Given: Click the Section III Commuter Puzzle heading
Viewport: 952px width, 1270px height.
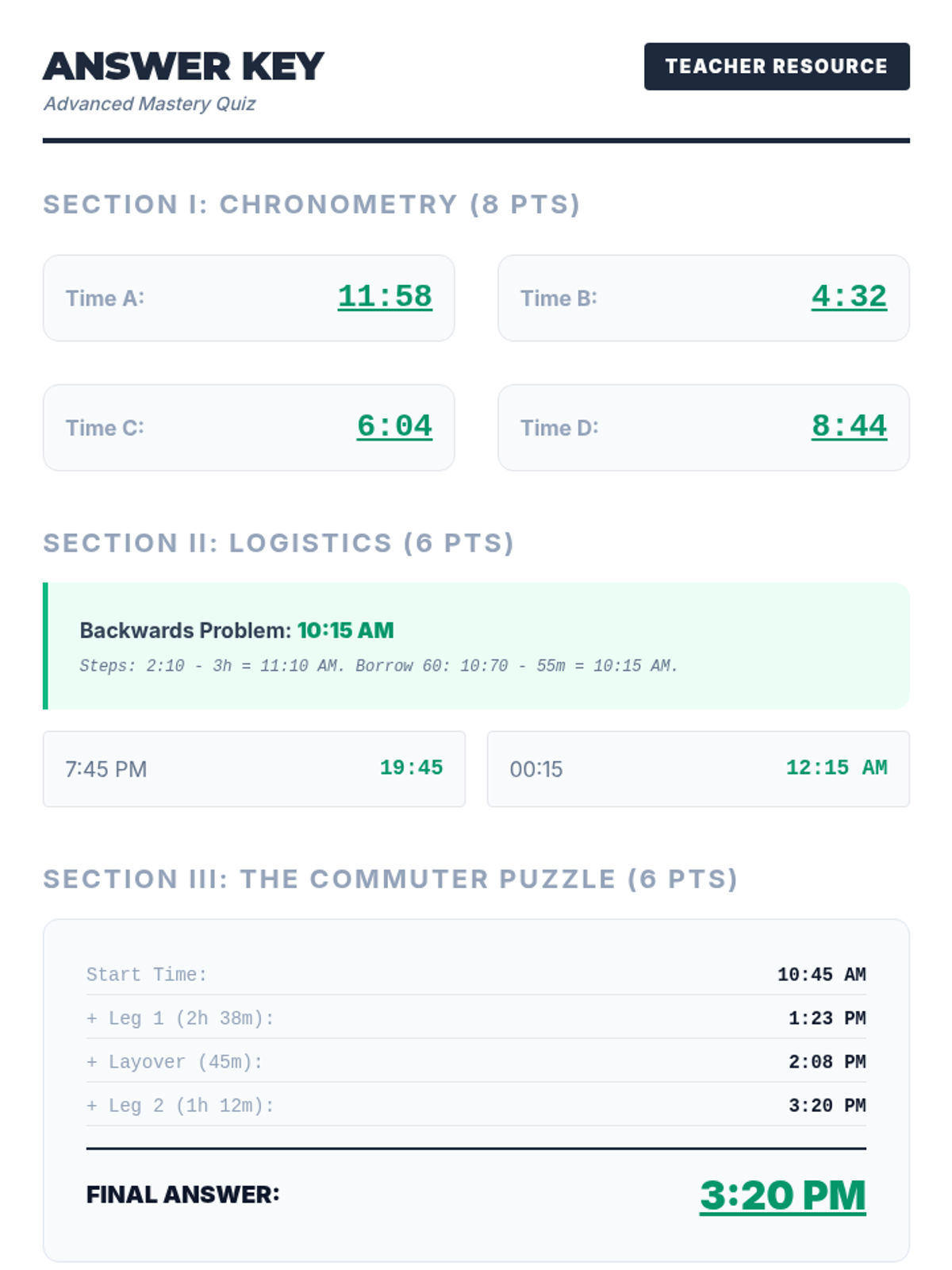Looking at the screenshot, I should click(390, 879).
